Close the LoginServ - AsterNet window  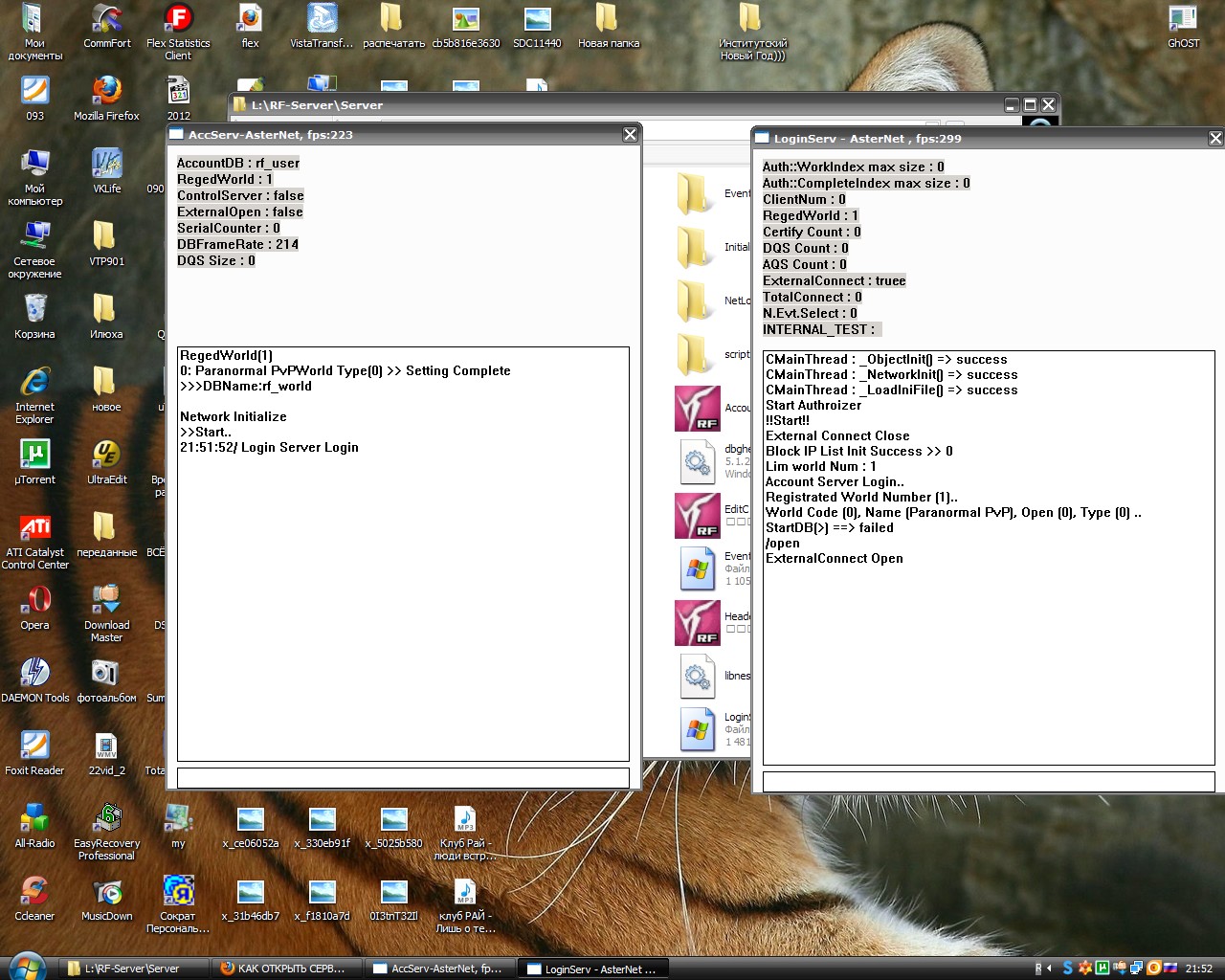point(1215,139)
